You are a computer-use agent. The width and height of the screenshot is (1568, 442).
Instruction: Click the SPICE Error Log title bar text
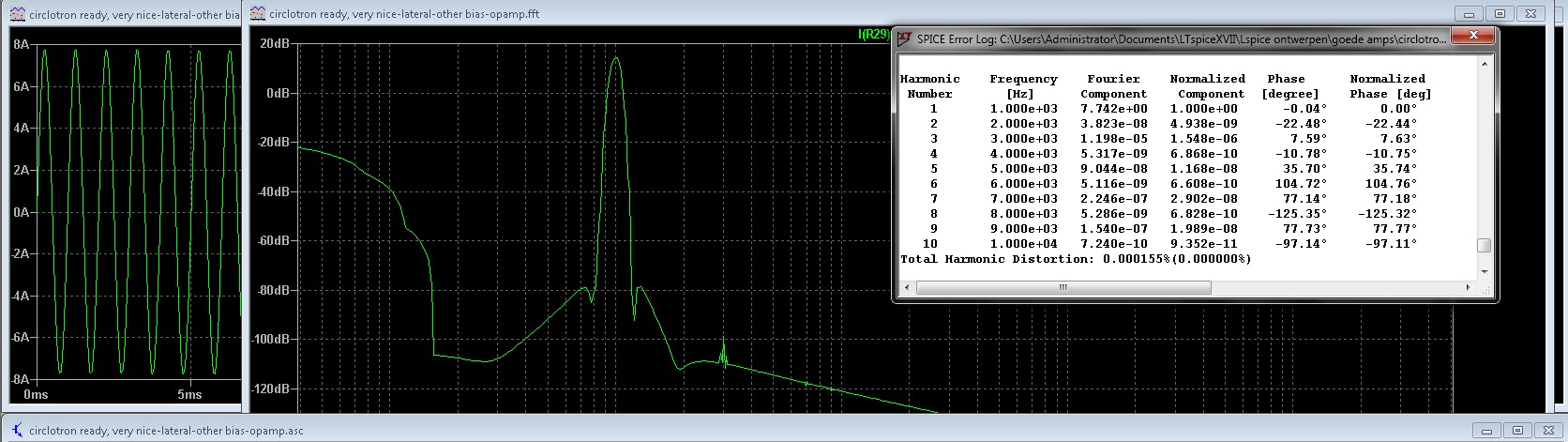coord(1182,39)
